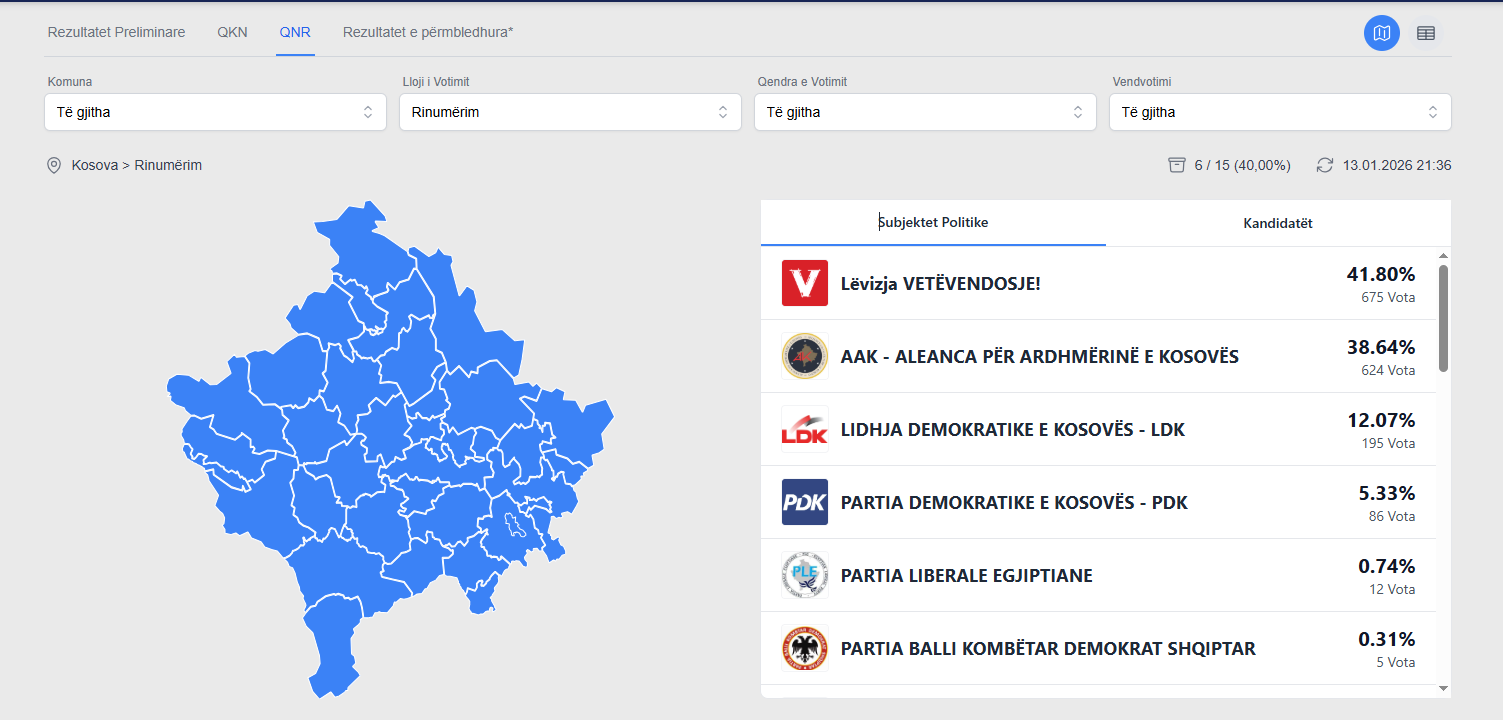Click the AAK party logo
The height and width of the screenshot is (720, 1503).
(805, 356)
